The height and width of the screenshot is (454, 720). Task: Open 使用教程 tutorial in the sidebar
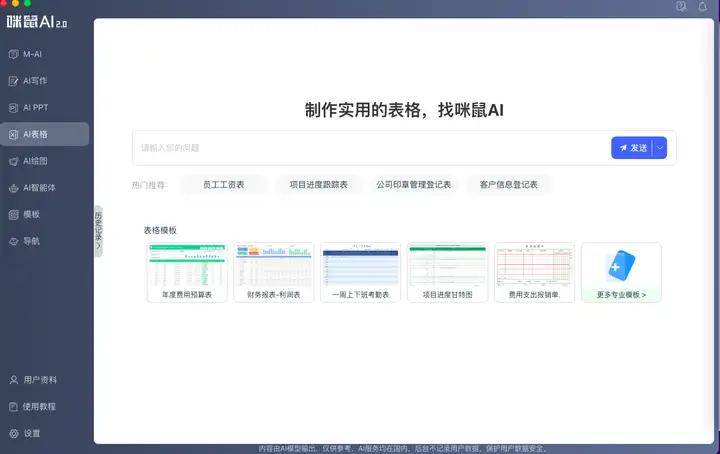40,407
